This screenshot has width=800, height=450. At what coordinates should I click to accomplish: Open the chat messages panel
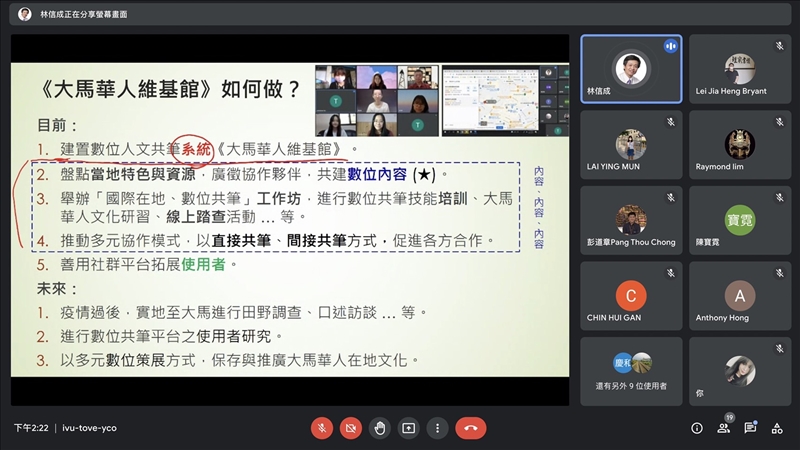750,428
